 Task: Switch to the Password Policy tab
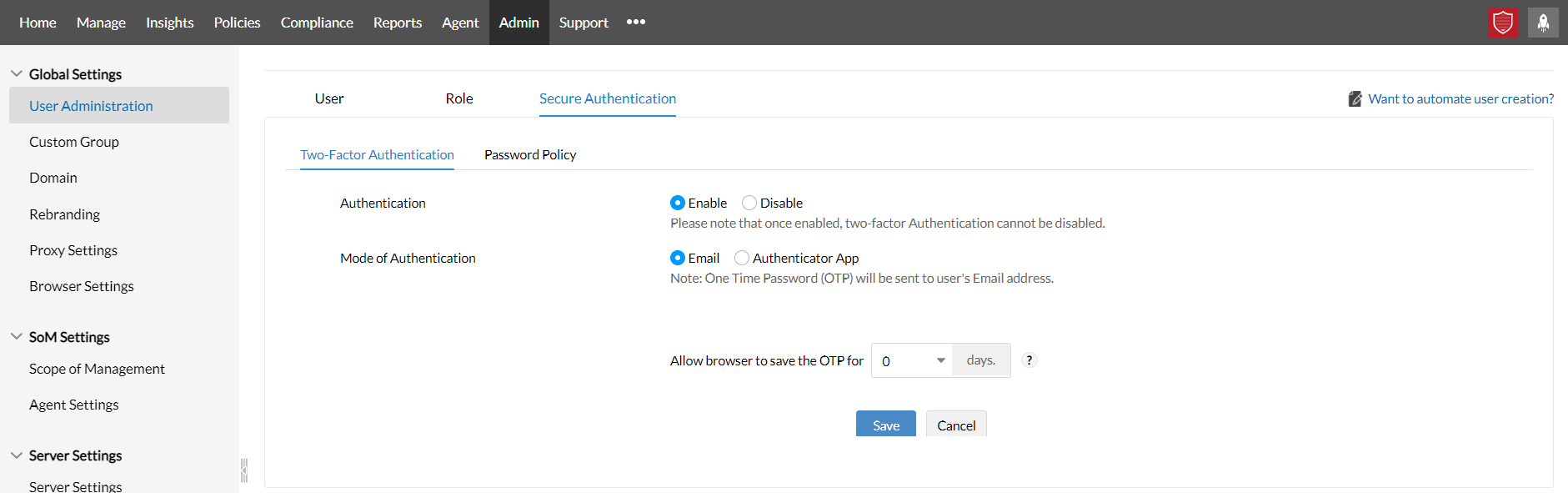(x=530, y=154)
